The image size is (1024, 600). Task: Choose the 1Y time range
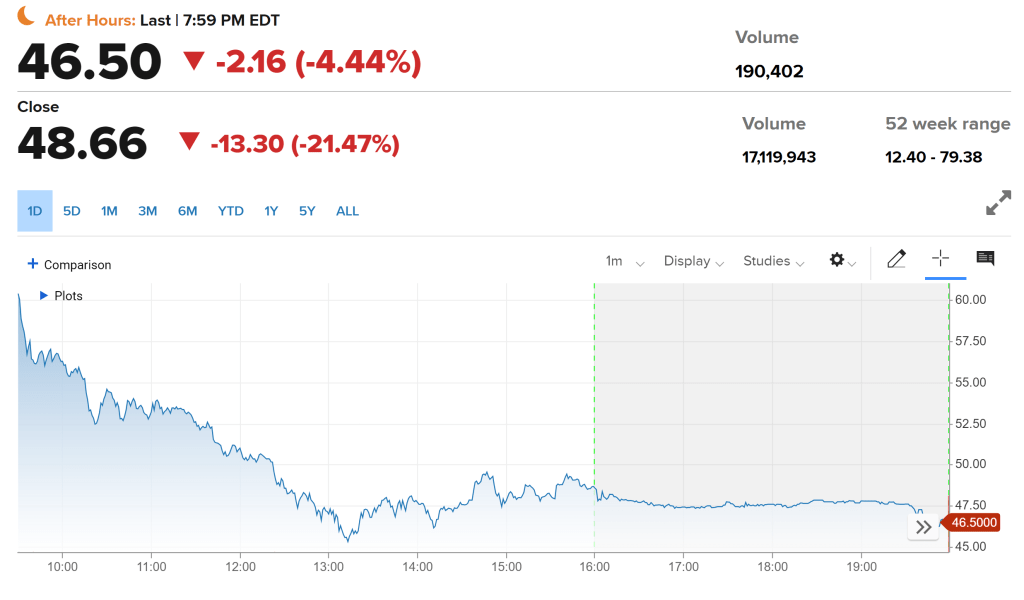click(x=271, y=211)
